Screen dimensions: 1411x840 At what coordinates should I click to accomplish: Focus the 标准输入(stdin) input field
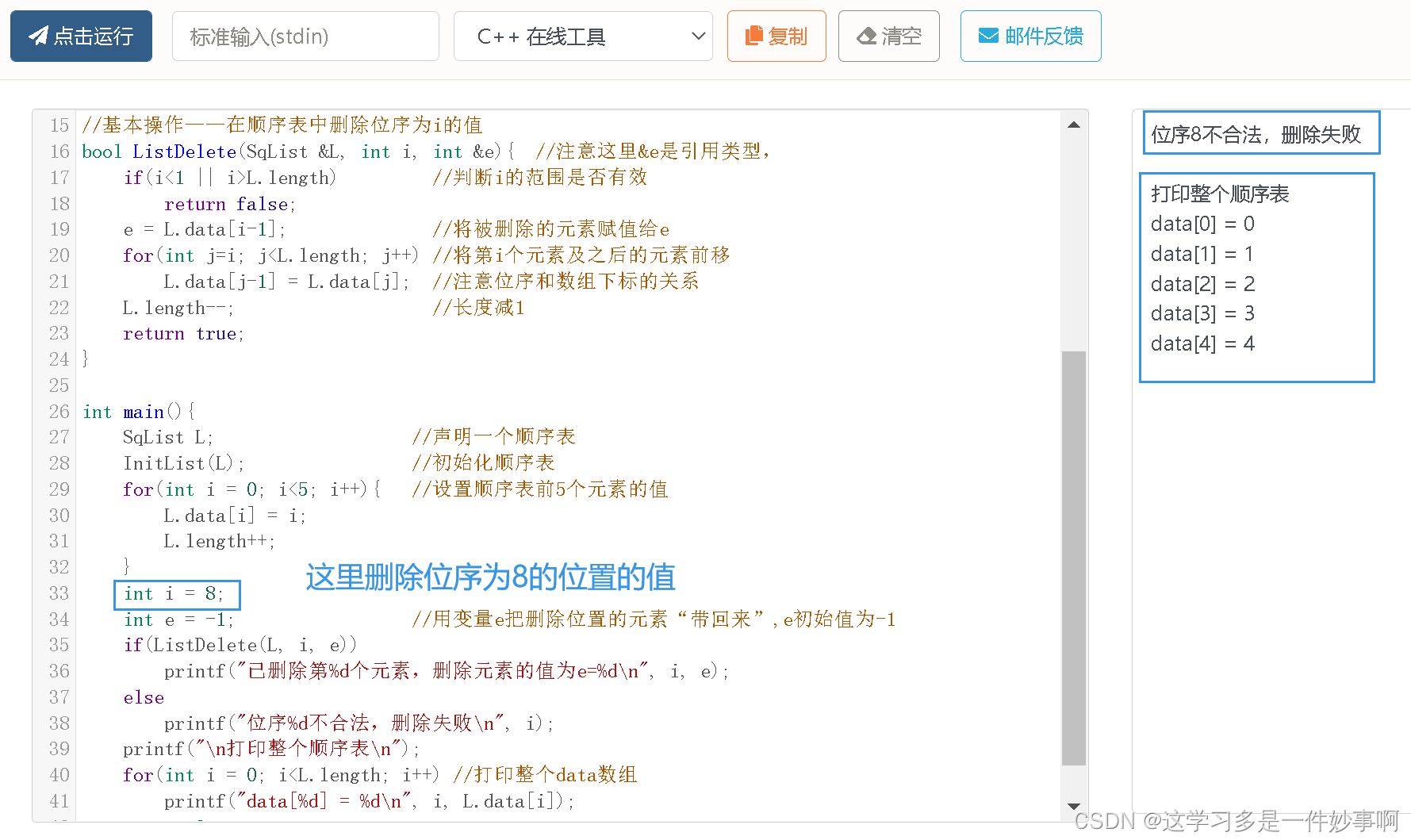pyautogui.click(x=305, y=36)
